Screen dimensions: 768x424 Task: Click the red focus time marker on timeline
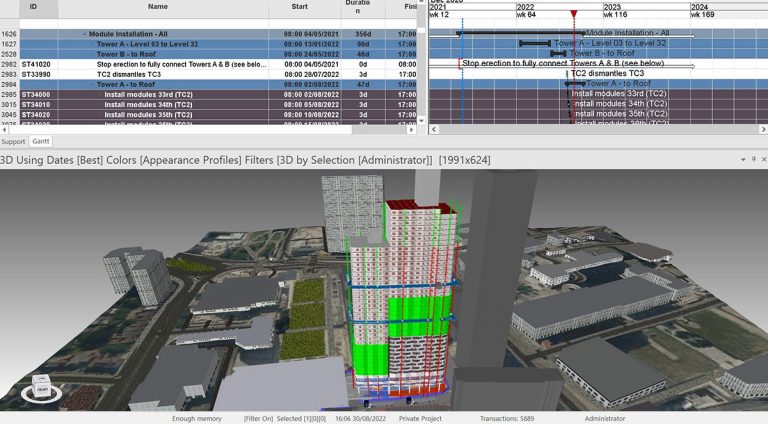[x=574, y=14]
